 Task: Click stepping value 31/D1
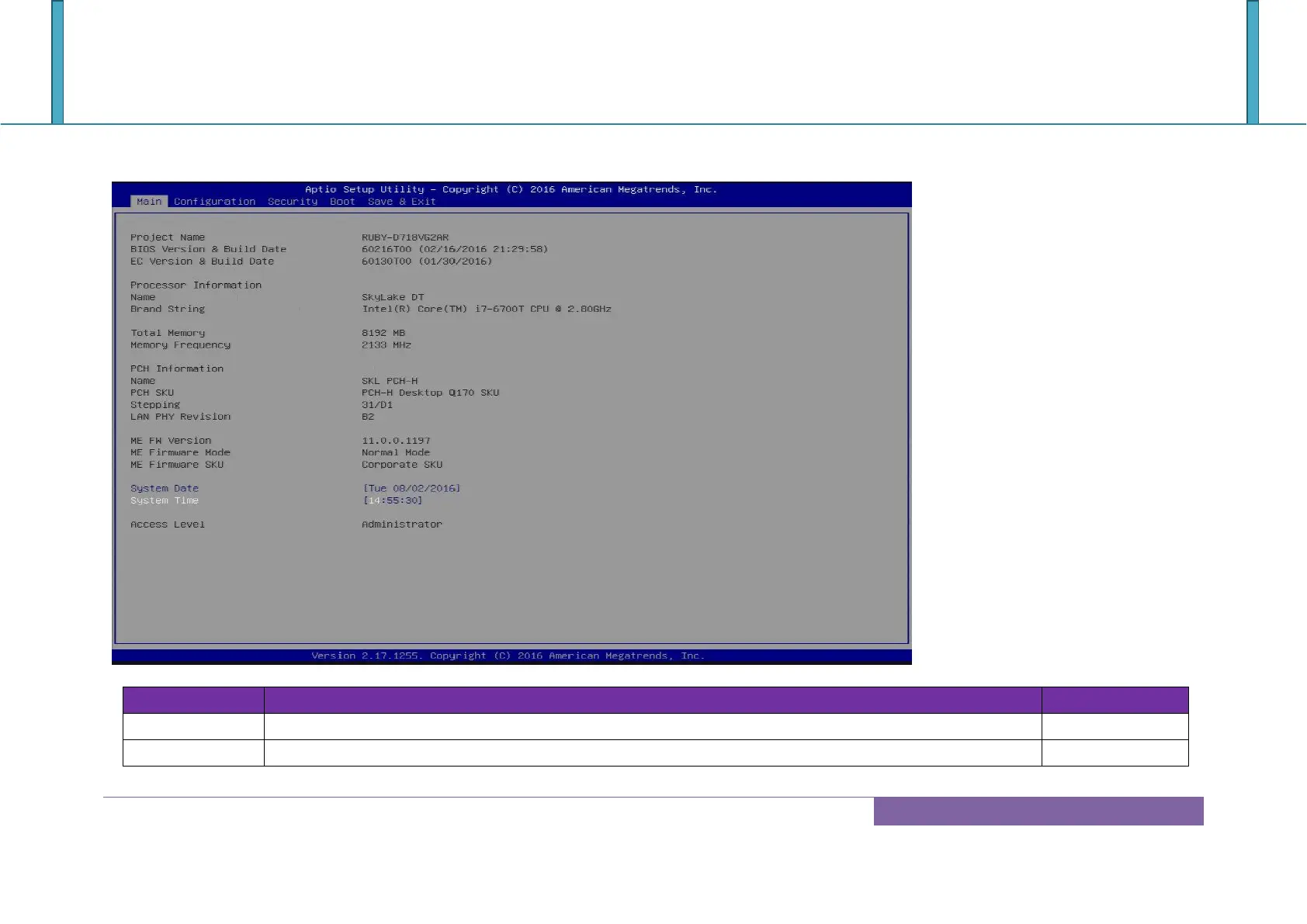(377, 405)
